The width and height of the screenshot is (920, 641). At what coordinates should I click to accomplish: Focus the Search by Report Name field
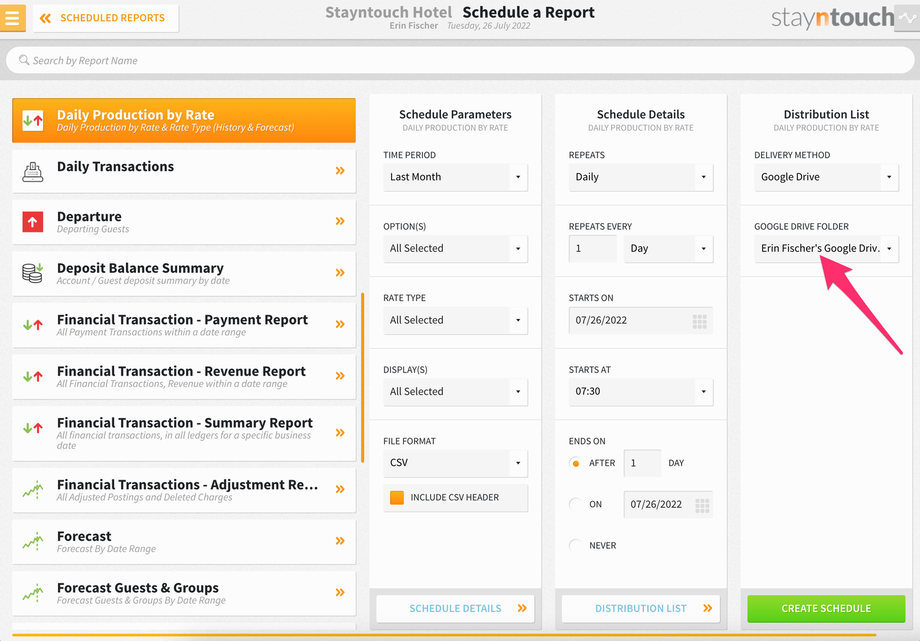click(x=460, y=60)
